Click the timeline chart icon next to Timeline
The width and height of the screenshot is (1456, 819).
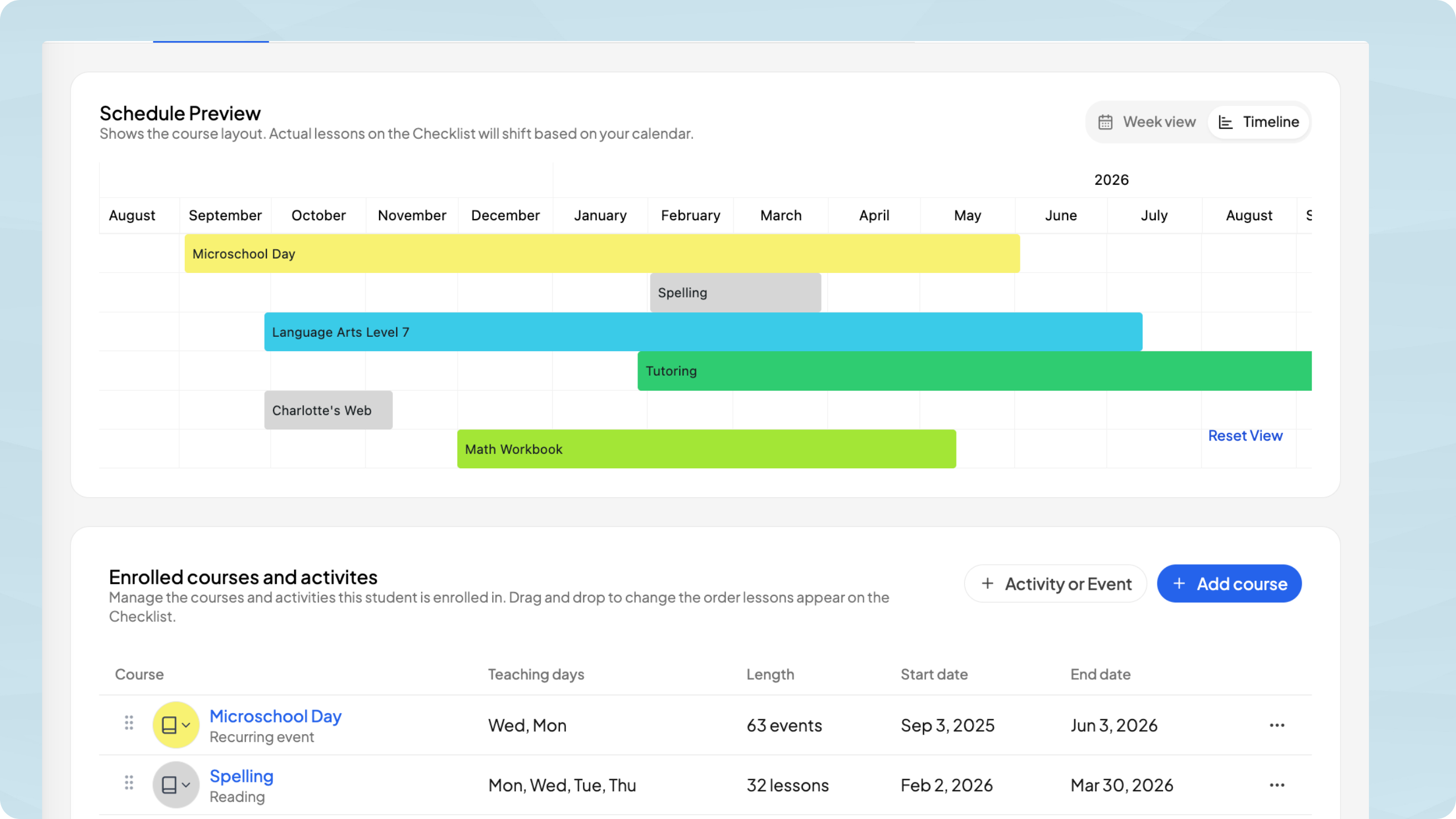tap(1225, 122)
